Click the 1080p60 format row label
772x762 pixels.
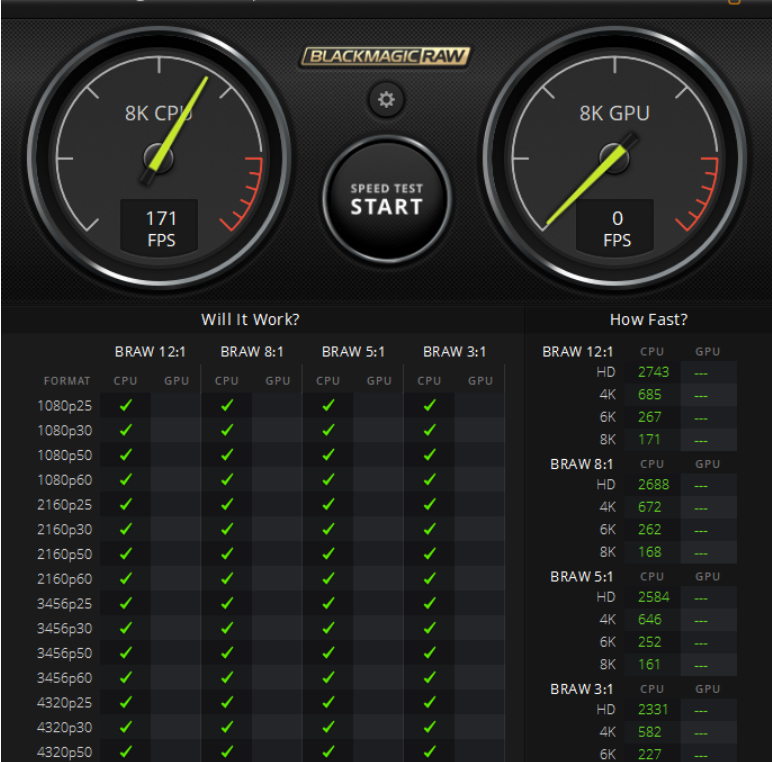pyautogui.click(x=64, y=480)
